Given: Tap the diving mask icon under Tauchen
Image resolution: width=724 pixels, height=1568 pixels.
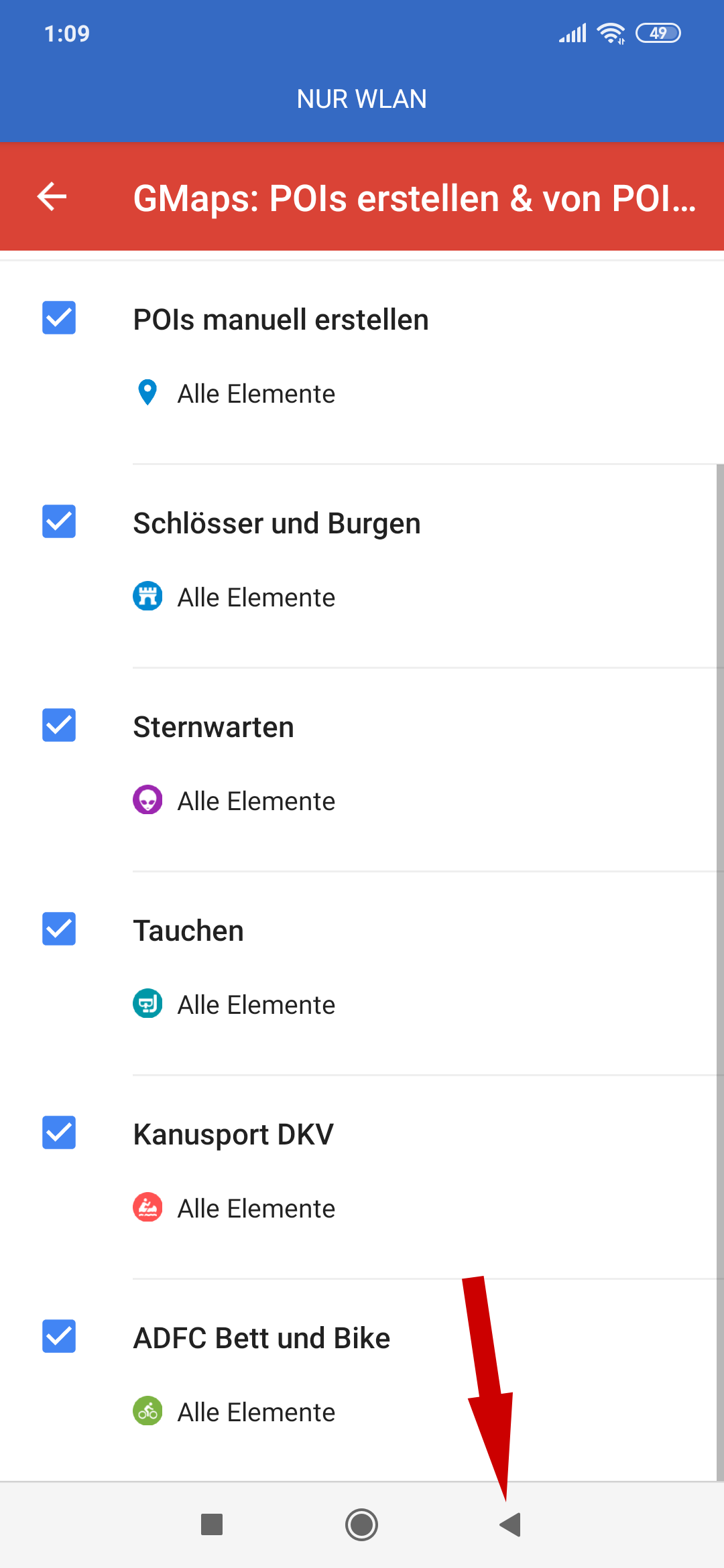Looking at the screenshot, I should click(147, 1004).
